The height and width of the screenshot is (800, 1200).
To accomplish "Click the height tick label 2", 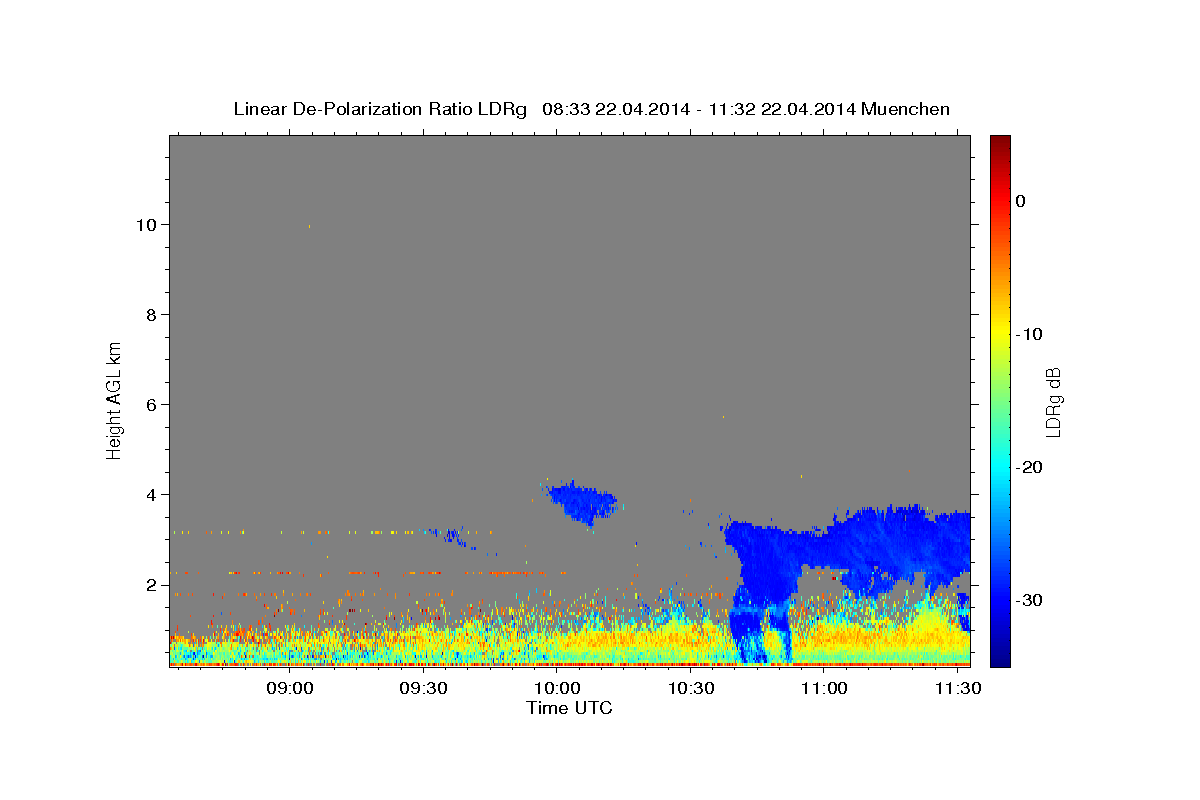I will pyautogui.click(x=153, y=585).
